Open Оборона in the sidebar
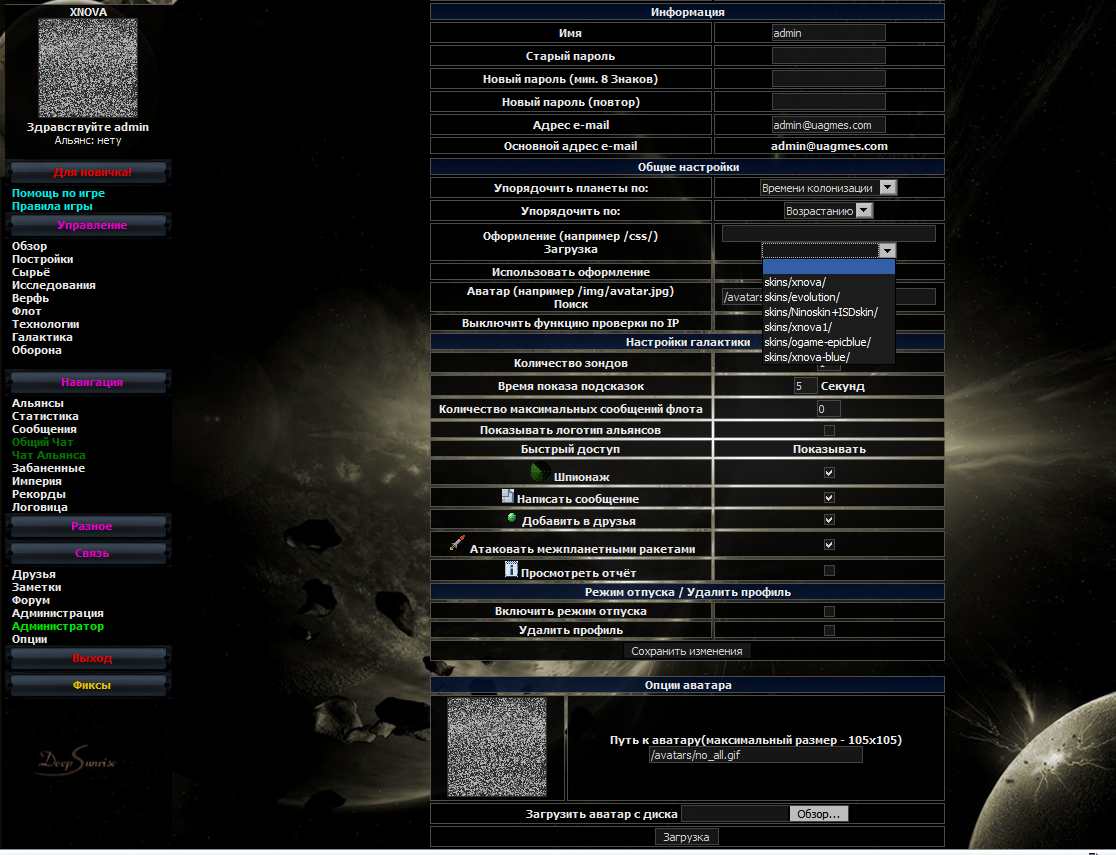 (36, 350)
